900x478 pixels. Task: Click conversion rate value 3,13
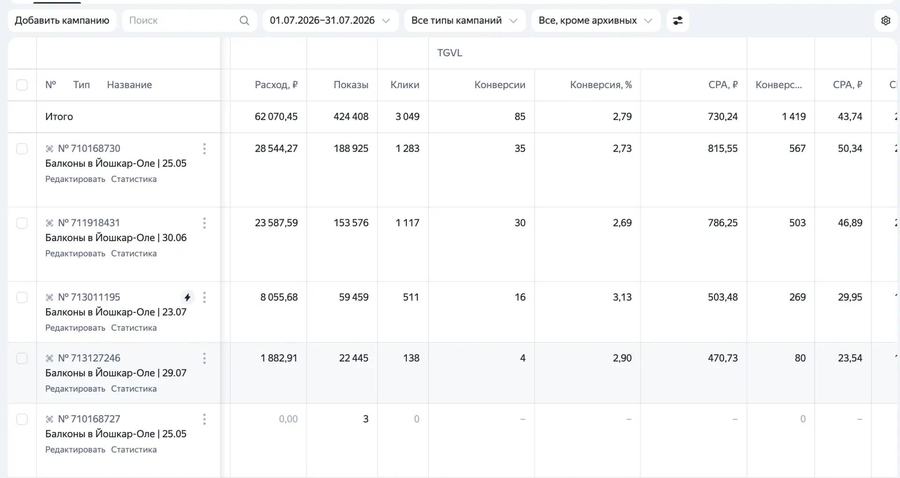[622, 297]
